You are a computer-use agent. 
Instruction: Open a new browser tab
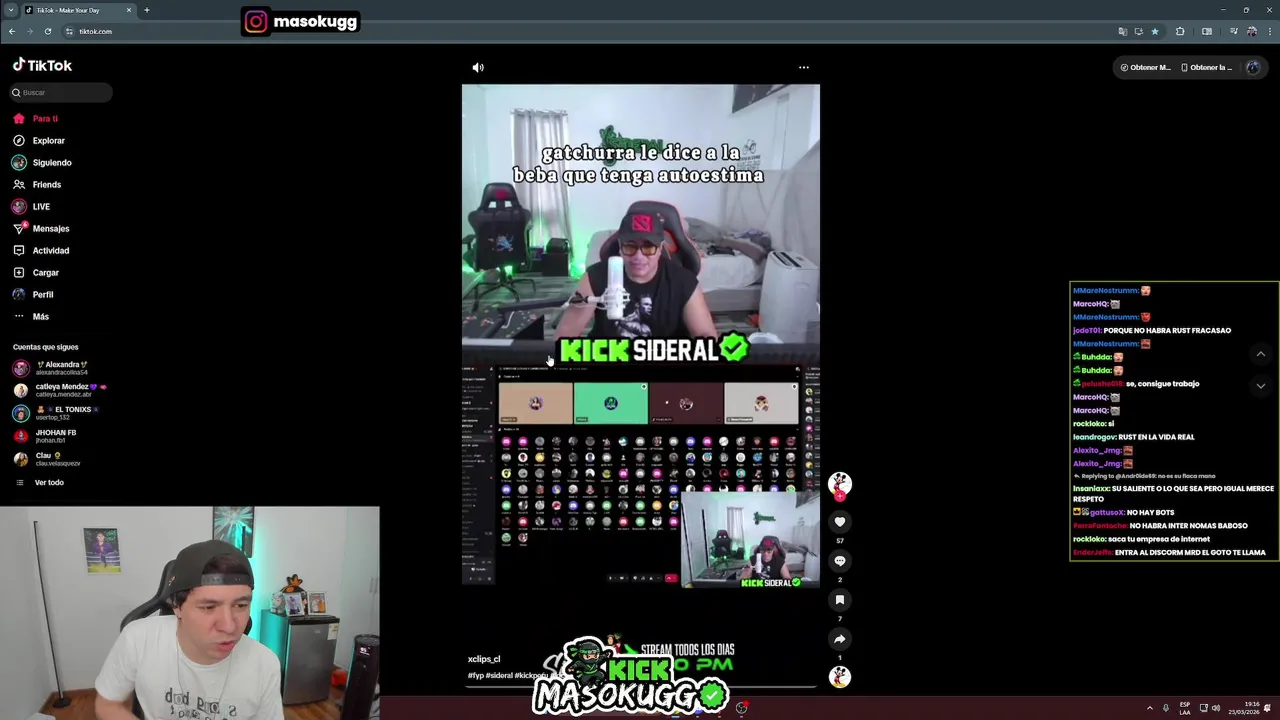146,10
